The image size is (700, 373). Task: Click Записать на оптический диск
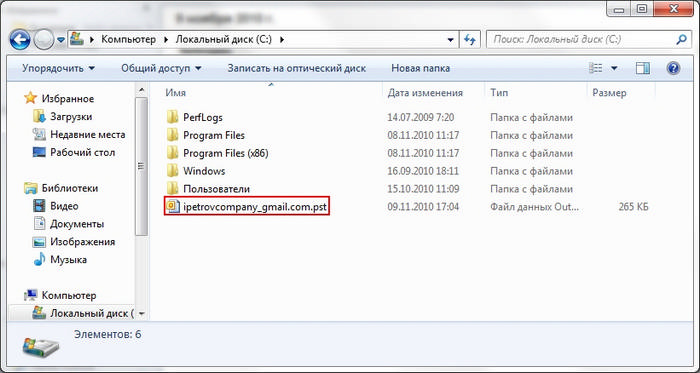pos(296,69)
